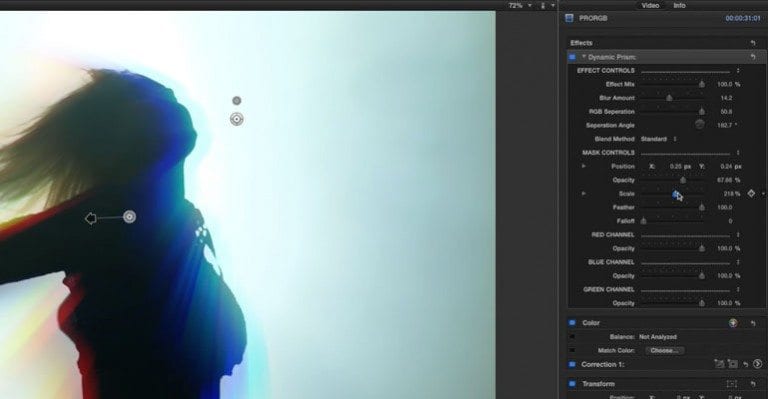The image size is (768, 399).
Task: Open the viewer zoom 72% dropdown
Action: coord(519,5)
